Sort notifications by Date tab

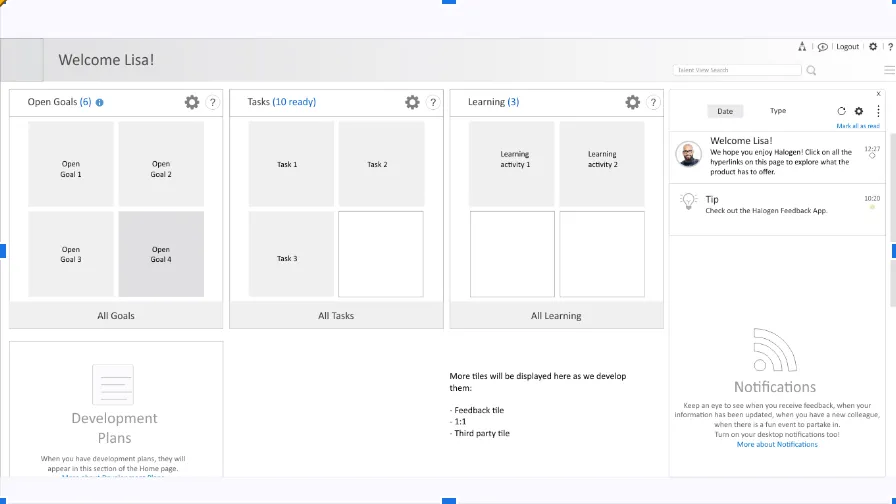[x=725, y=111]
